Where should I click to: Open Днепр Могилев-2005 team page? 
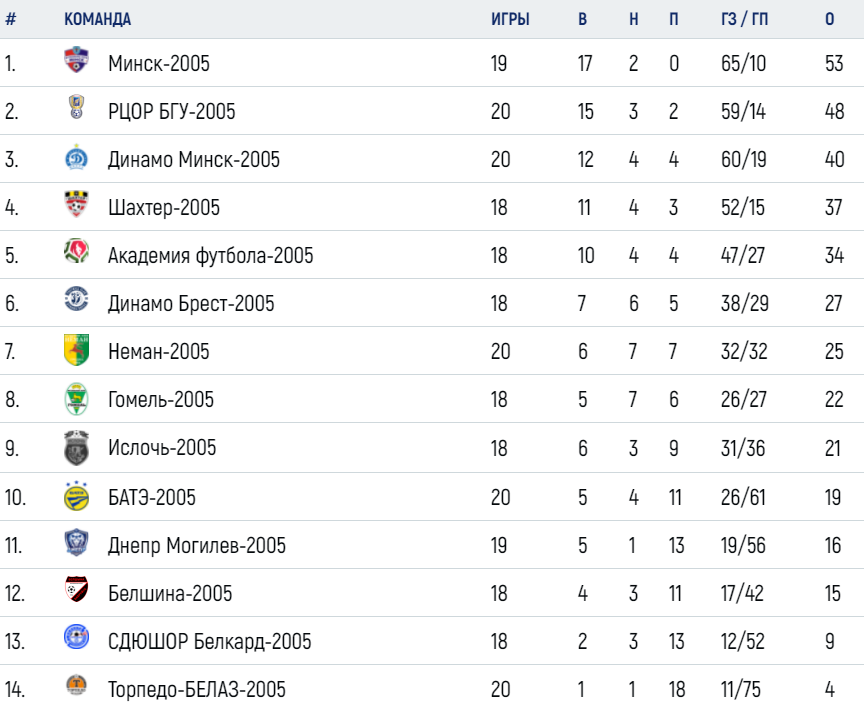pos(197,545)
